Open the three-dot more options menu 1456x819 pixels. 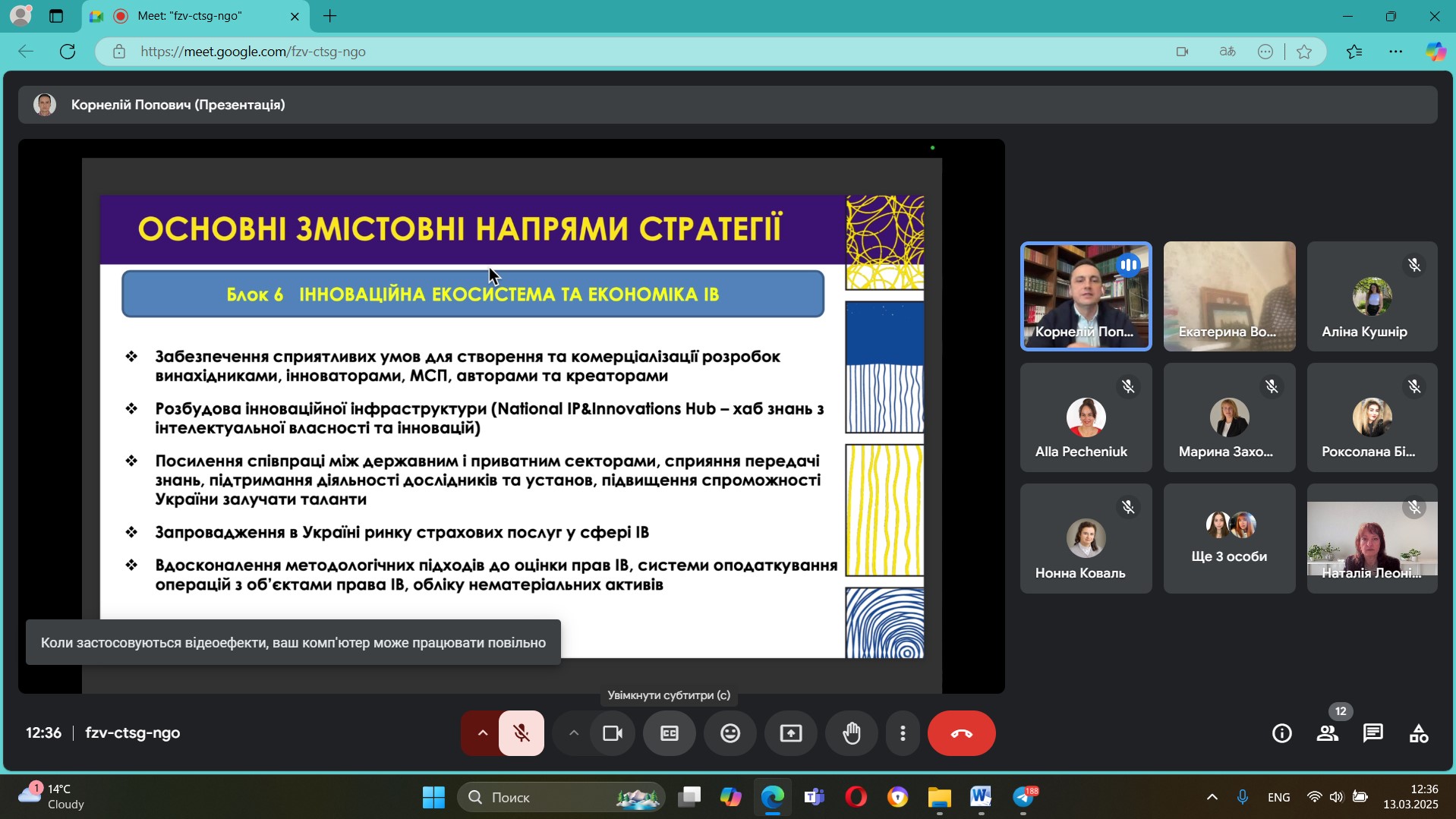pyautogui.click(x=903, y=733)
